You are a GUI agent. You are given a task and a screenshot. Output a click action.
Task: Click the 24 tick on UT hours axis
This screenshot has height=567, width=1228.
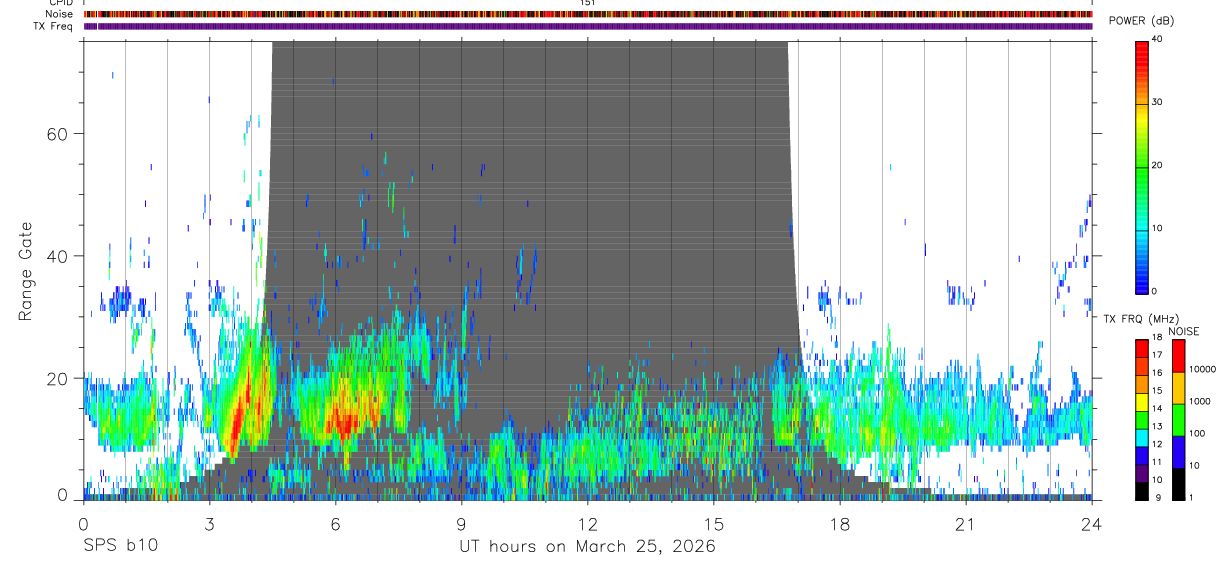1091,524
